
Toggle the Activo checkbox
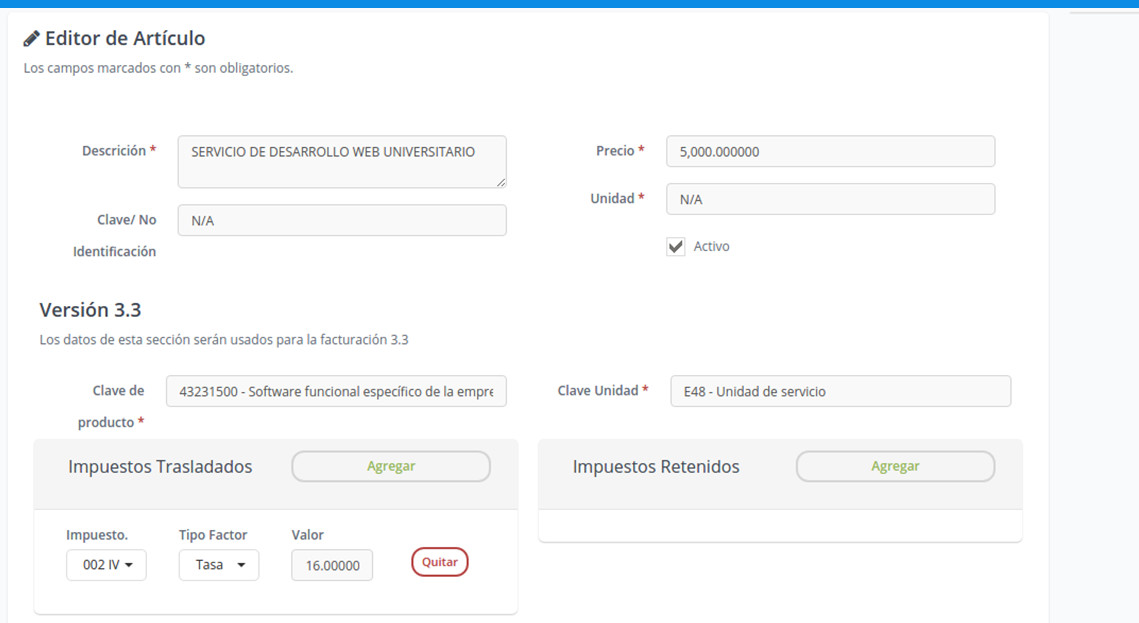[x=676, y=247]
